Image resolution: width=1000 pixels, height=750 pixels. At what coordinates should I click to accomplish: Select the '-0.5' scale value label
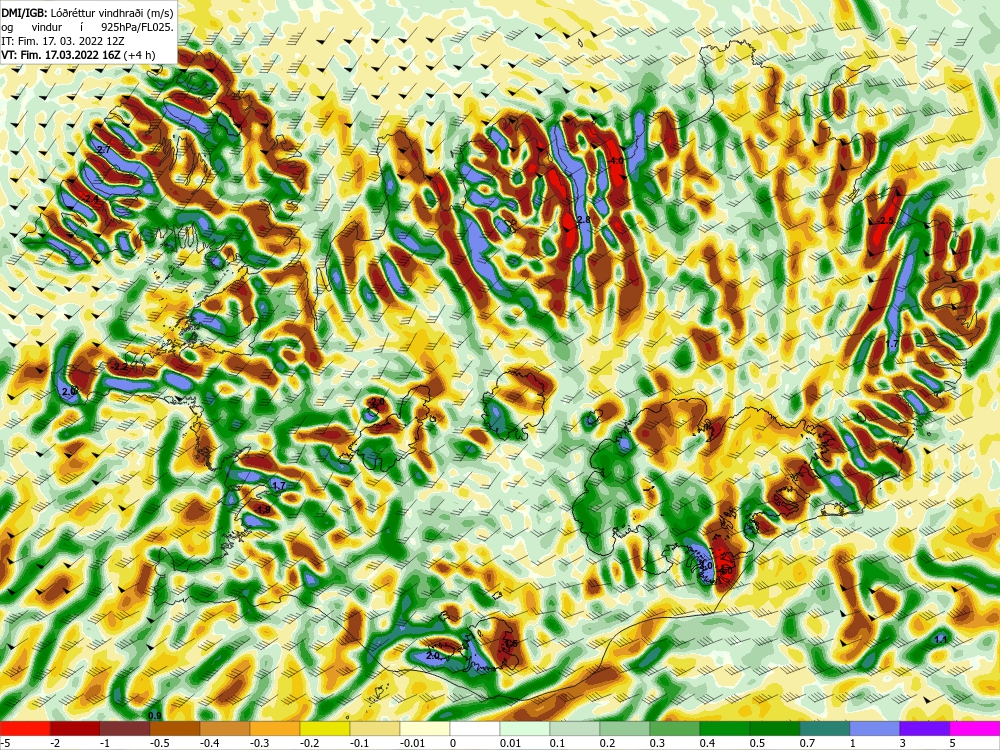[x=159, y=743]
